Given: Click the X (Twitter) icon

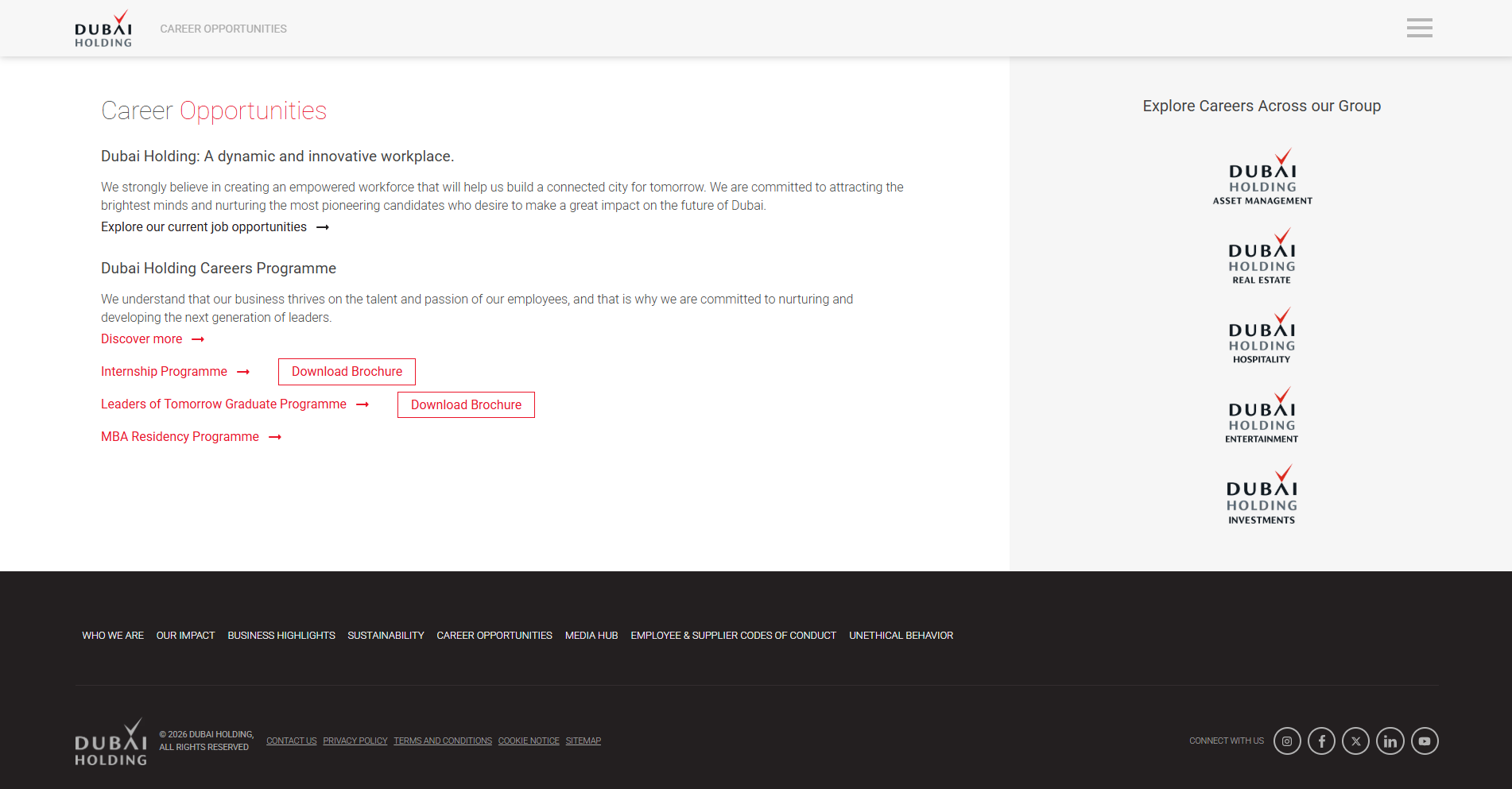Looking at the screenshot, I should point(1355,741).
